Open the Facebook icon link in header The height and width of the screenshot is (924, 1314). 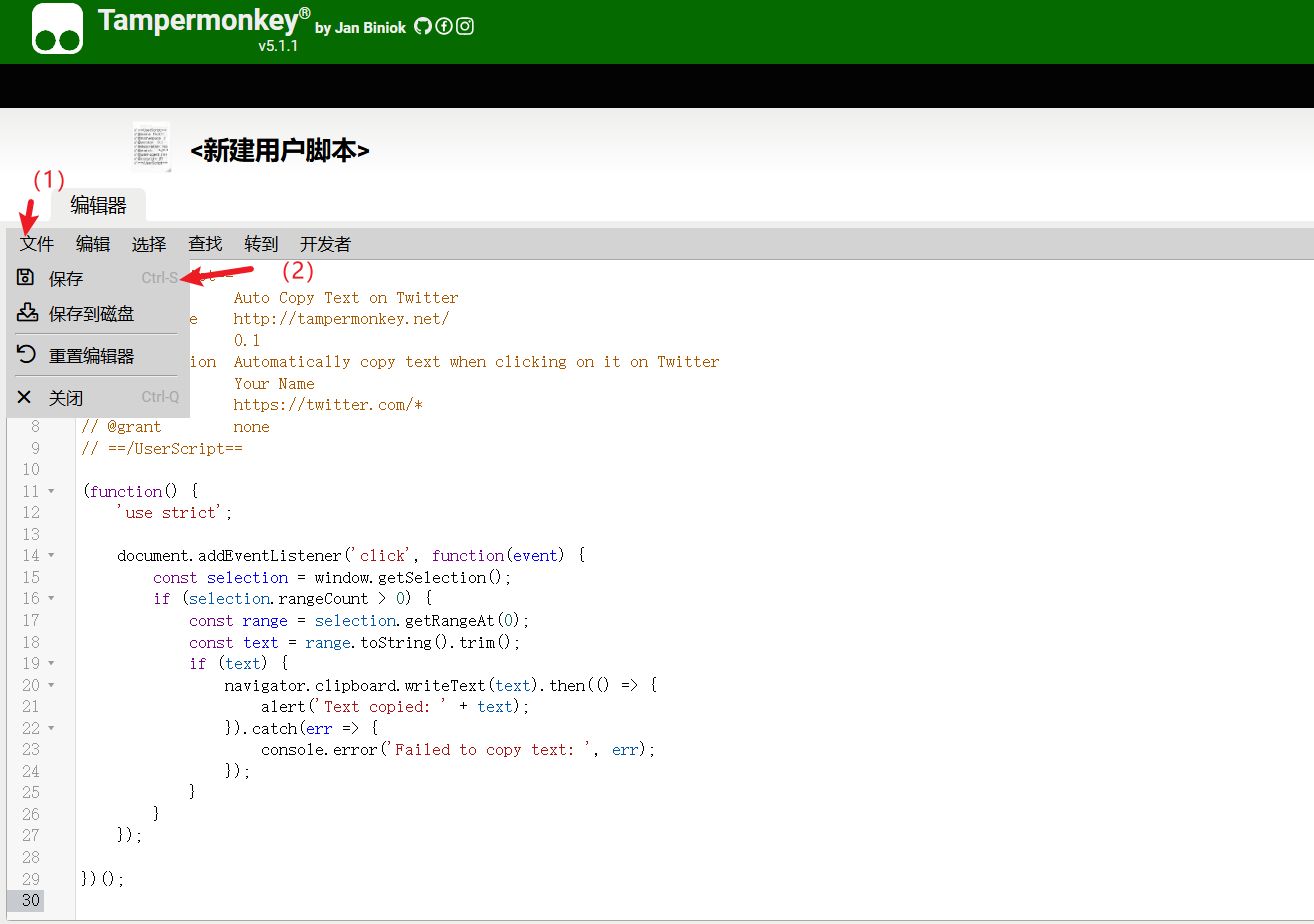point(444,26)
